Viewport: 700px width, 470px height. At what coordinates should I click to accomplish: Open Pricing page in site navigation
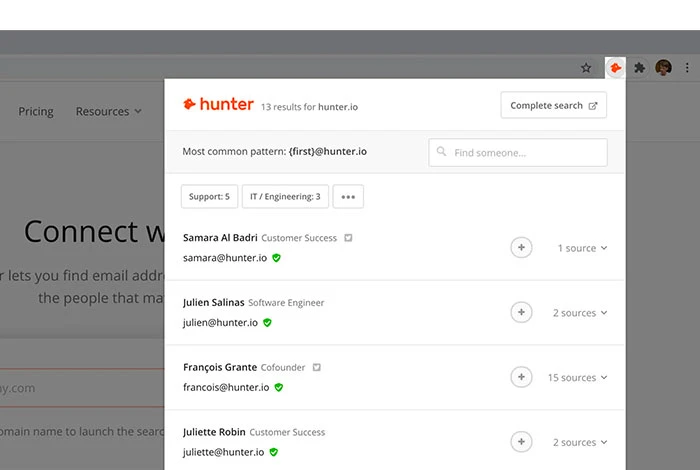pos(36,111)
